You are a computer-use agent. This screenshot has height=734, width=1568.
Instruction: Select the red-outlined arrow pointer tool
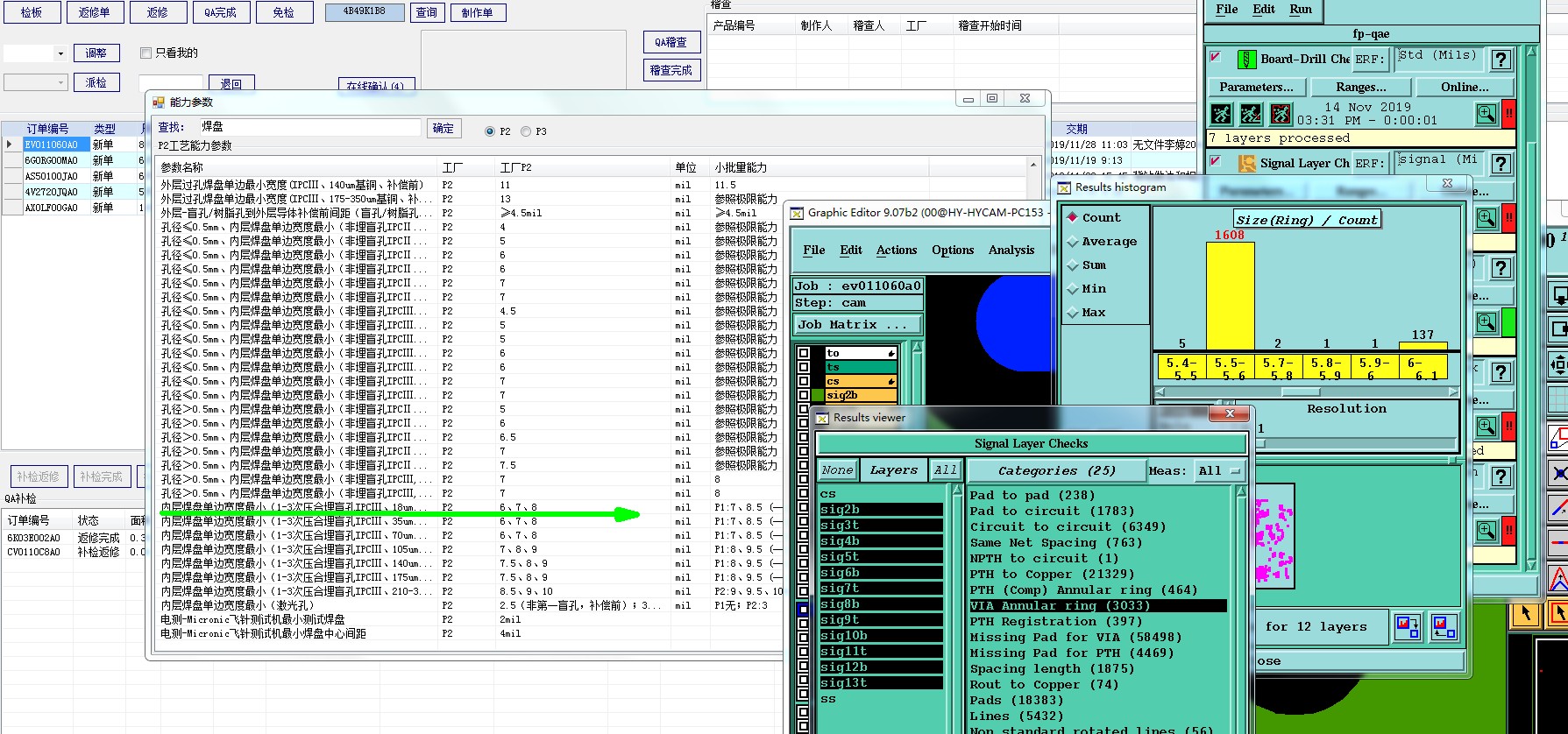click(x=1558, y=613)
